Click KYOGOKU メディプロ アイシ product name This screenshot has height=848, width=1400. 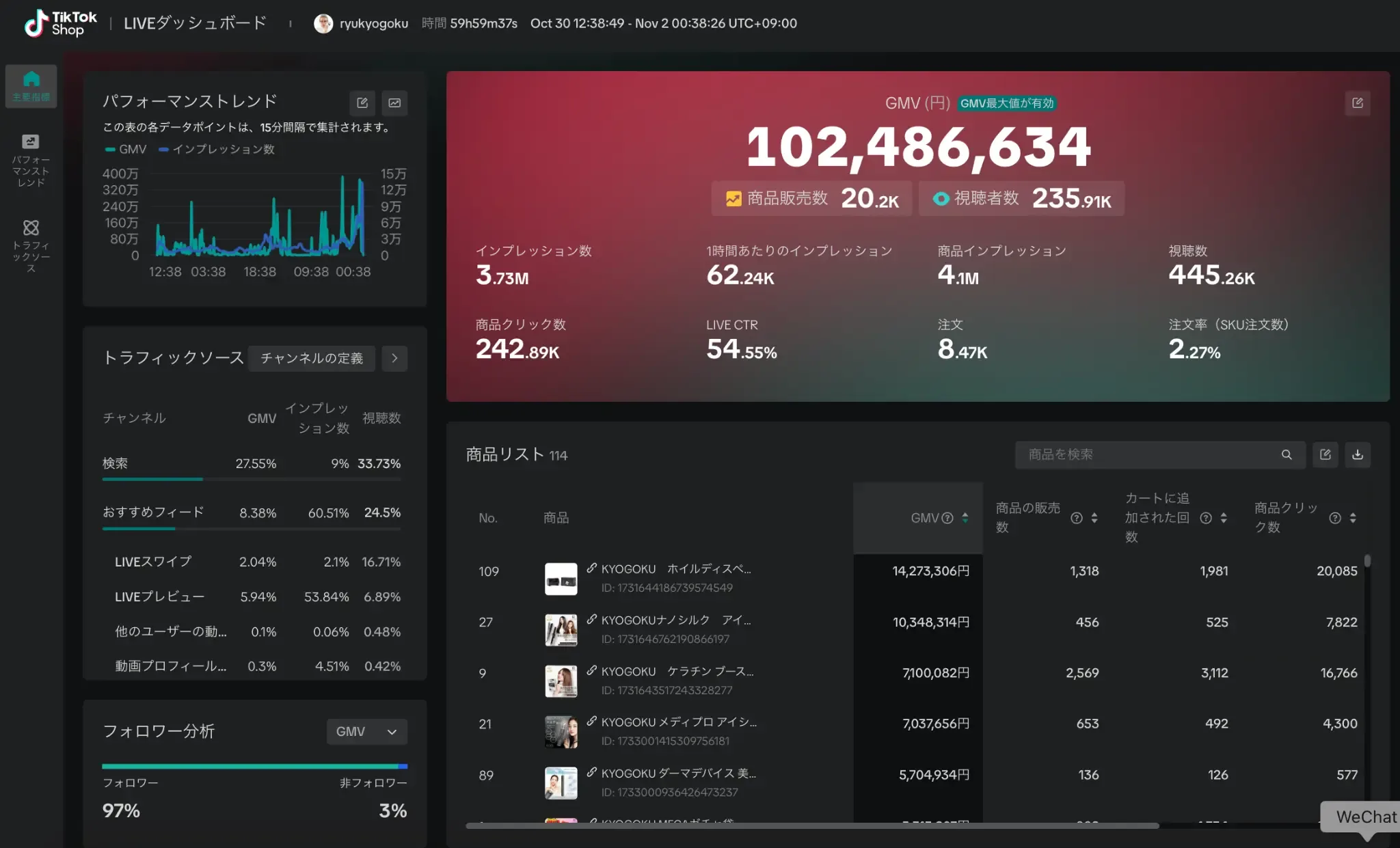click(679, 722)
